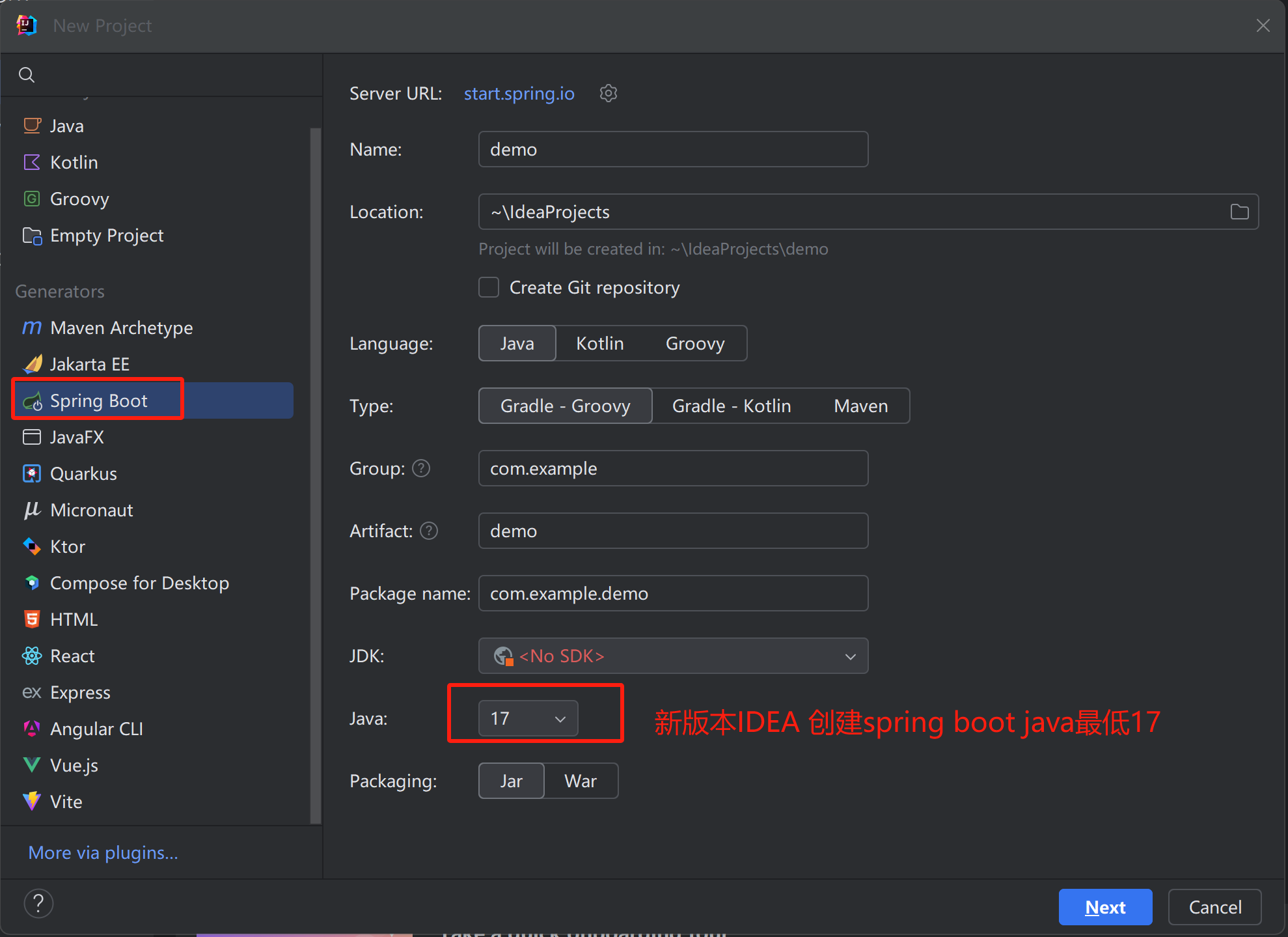Image resolution: width=1288 pixels, height=937 pixels.
Task: Choose Kotlin as the language
Action: point(599,344)
